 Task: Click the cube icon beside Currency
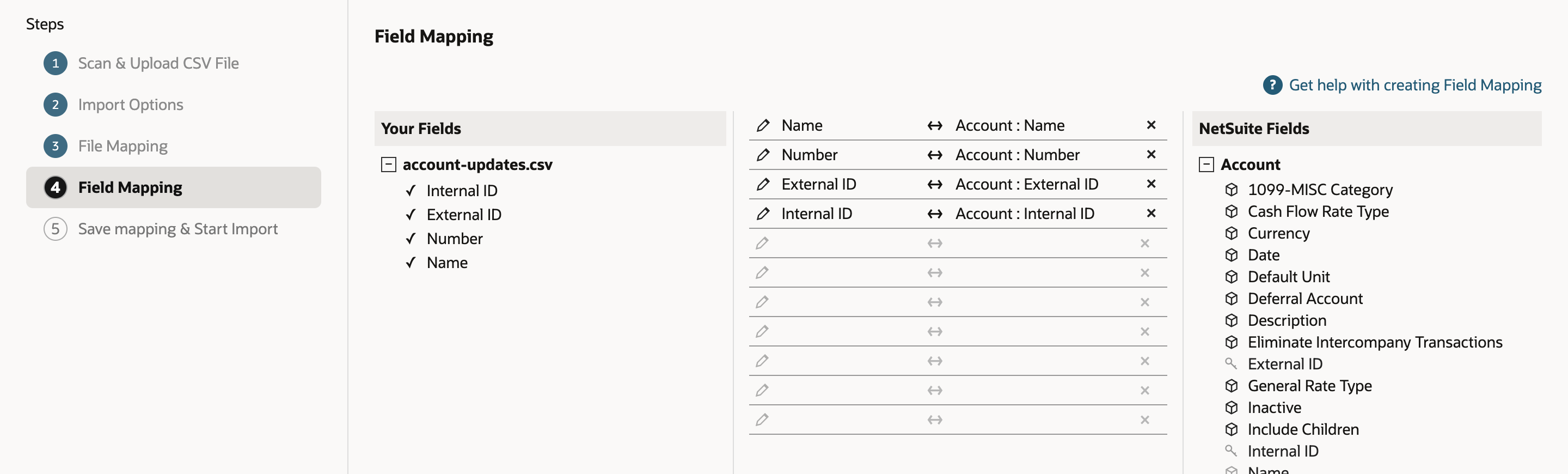(x=1231, y=233)
